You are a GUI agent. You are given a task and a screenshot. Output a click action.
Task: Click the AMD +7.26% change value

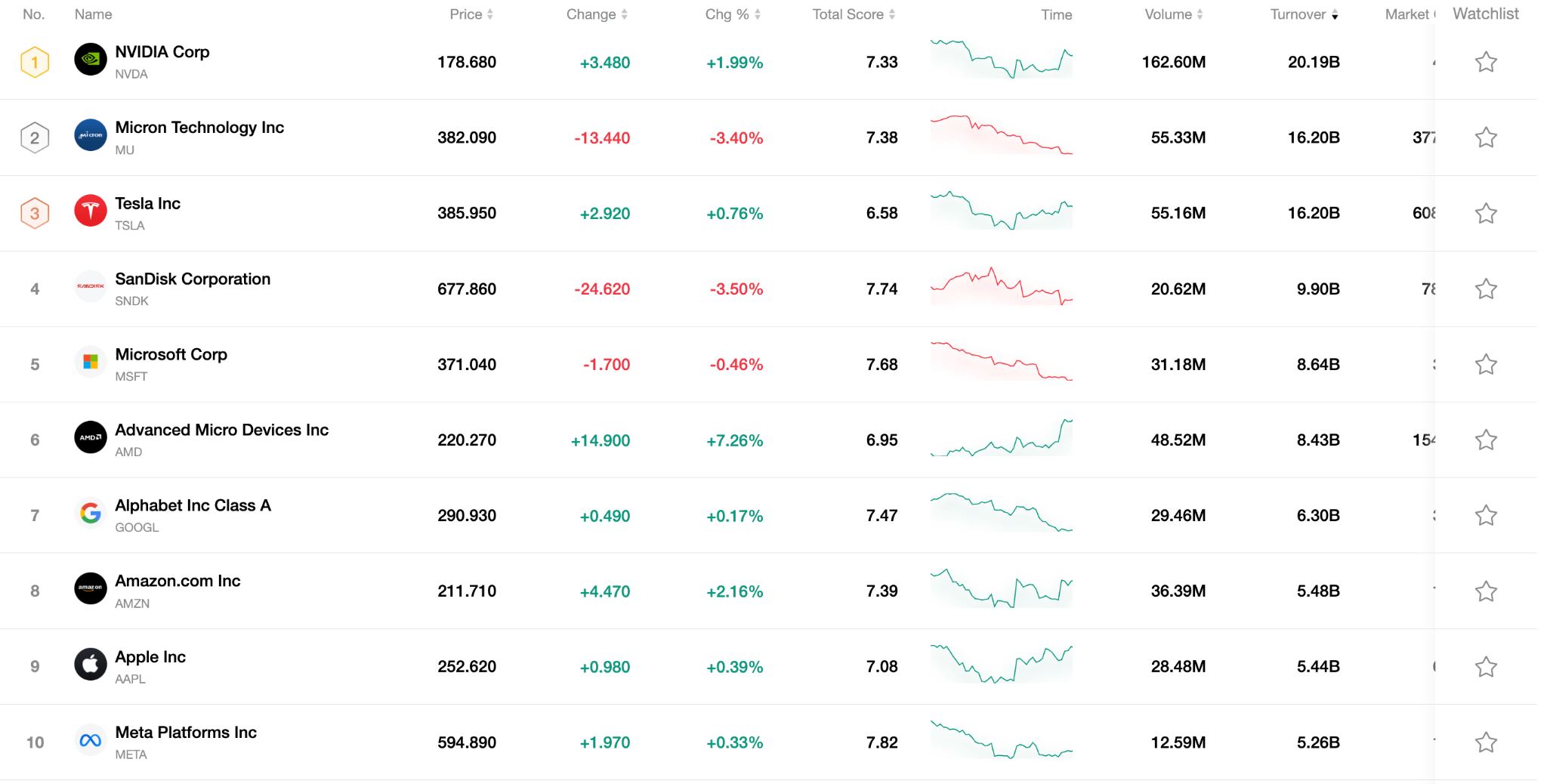click(x=734, y=440)
